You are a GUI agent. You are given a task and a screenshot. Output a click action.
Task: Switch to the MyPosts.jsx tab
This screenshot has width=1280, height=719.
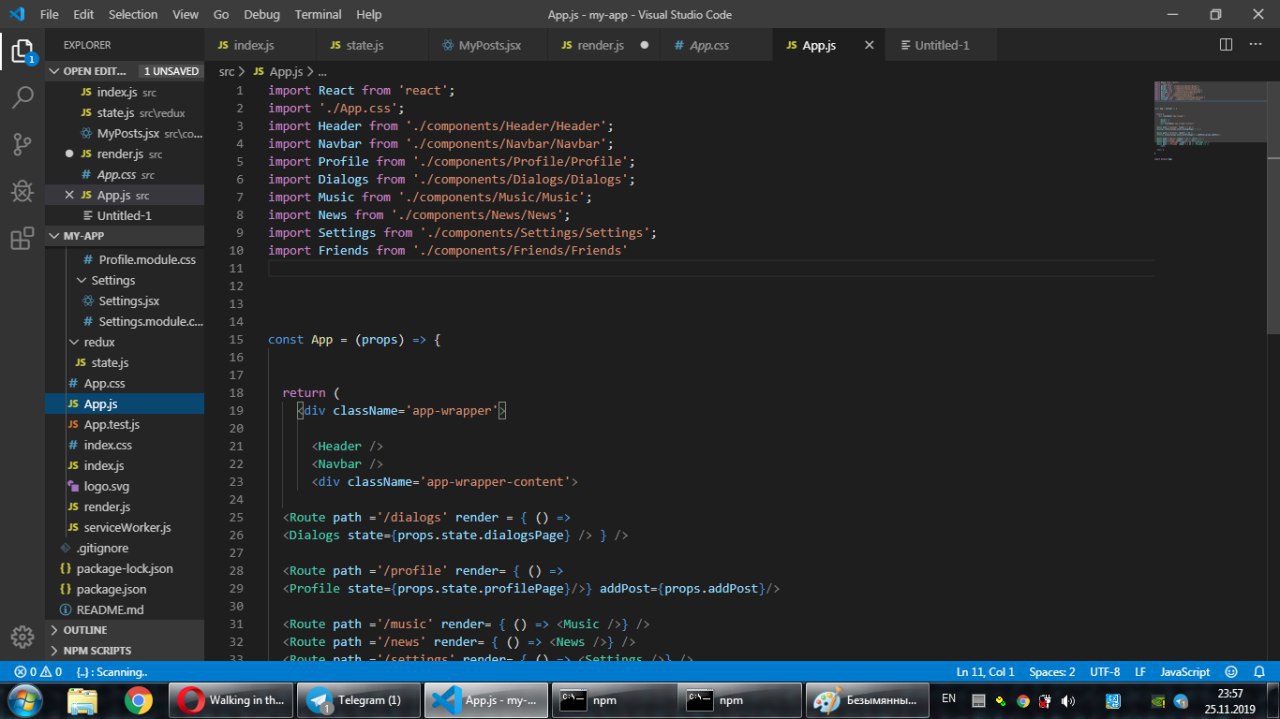pos(489,46)
